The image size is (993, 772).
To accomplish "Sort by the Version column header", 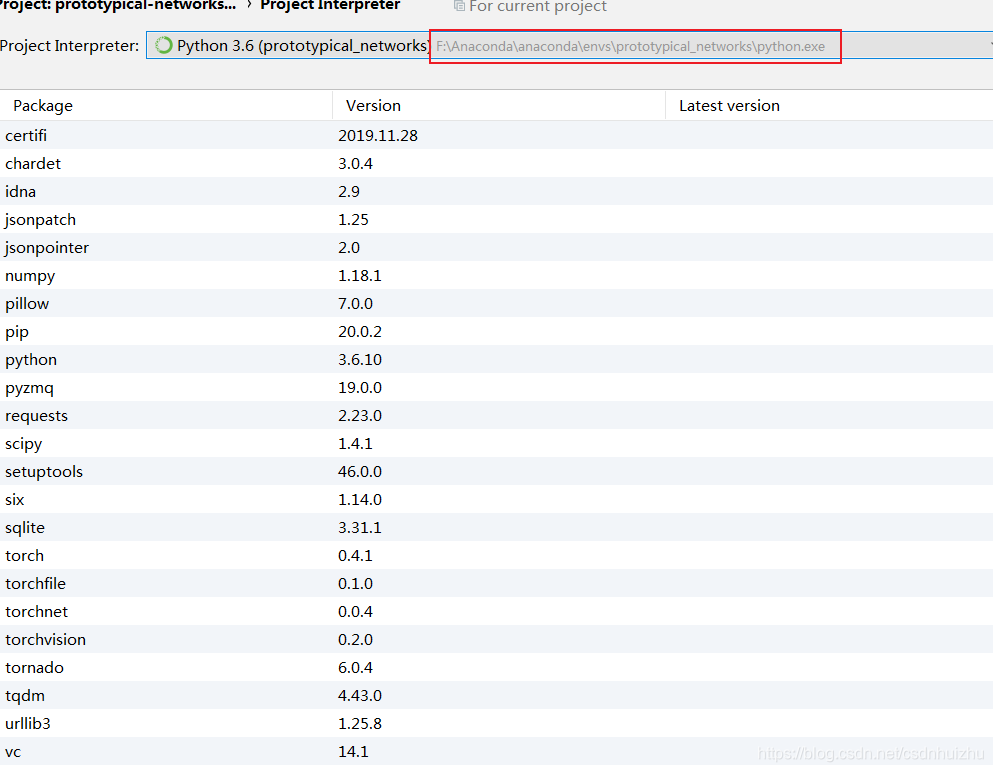I will [373, 106].
